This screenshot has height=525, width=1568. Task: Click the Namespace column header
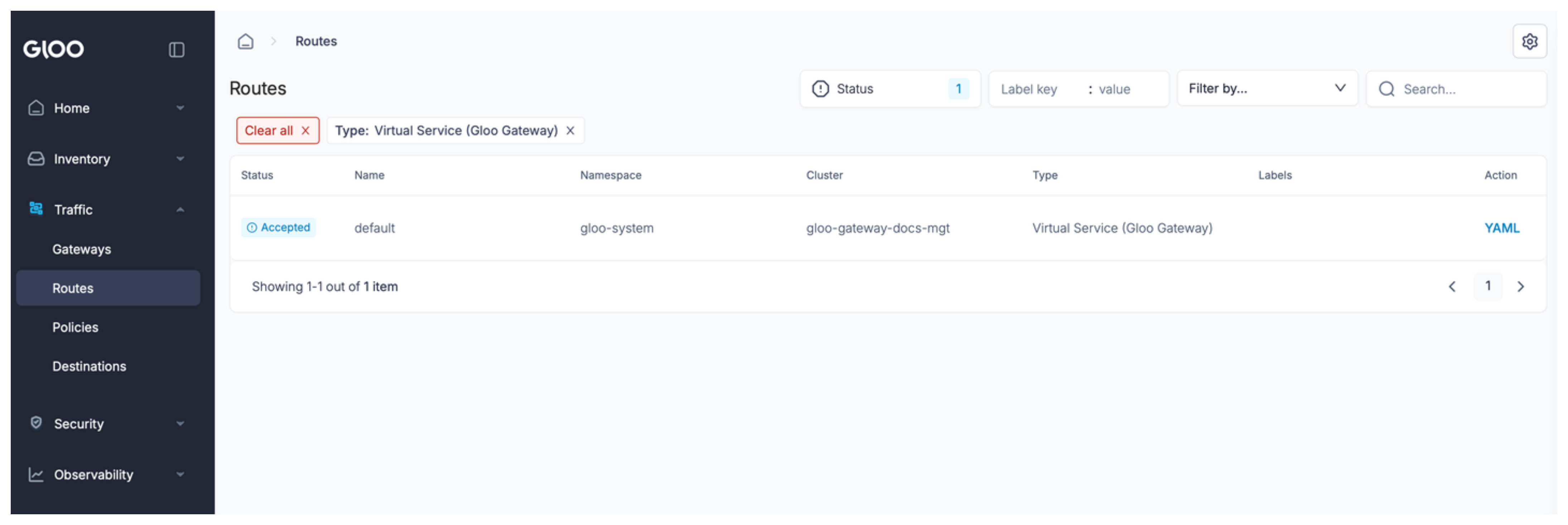click(610, 175)
